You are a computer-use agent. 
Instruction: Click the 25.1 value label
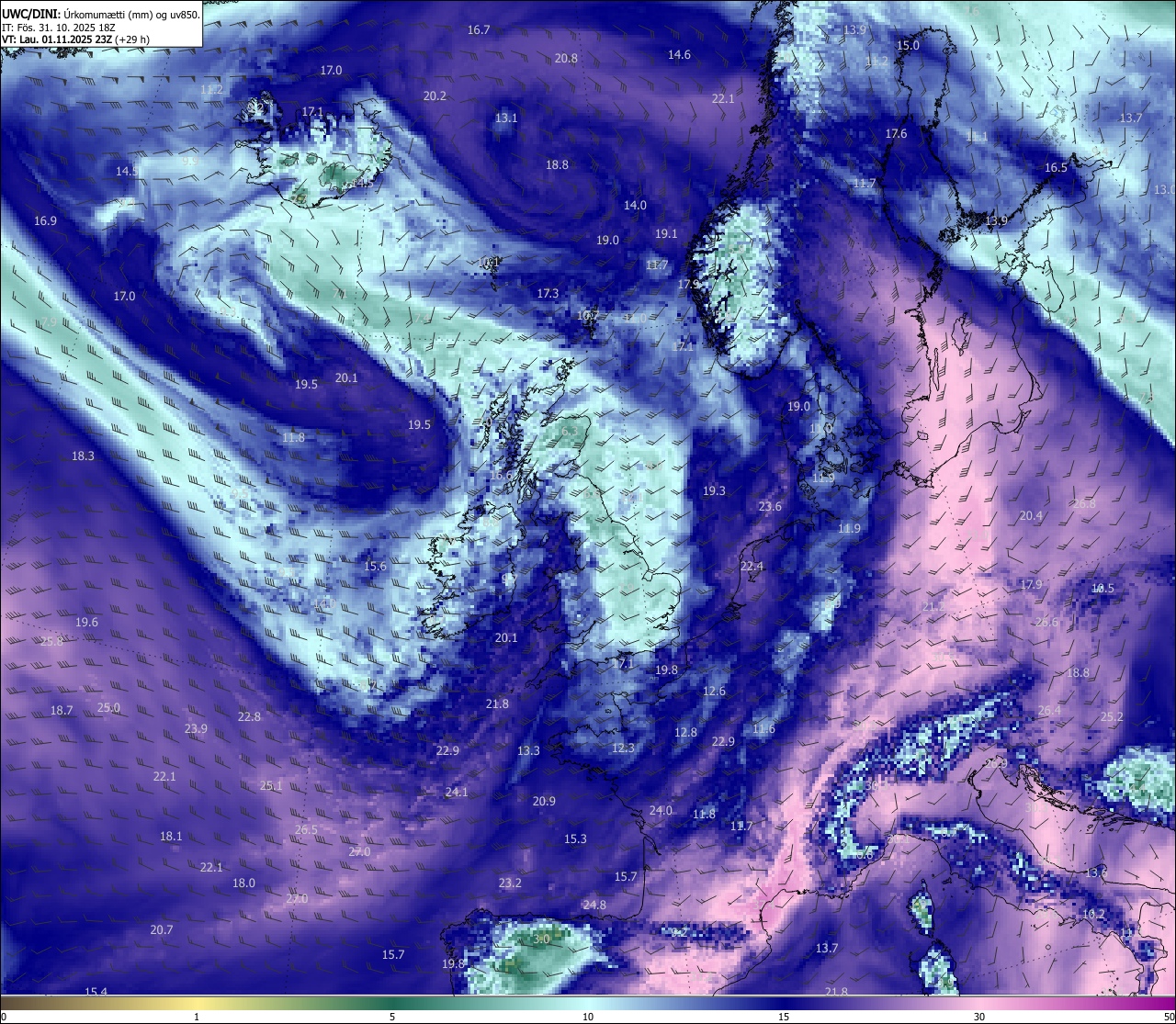point(271,785)
